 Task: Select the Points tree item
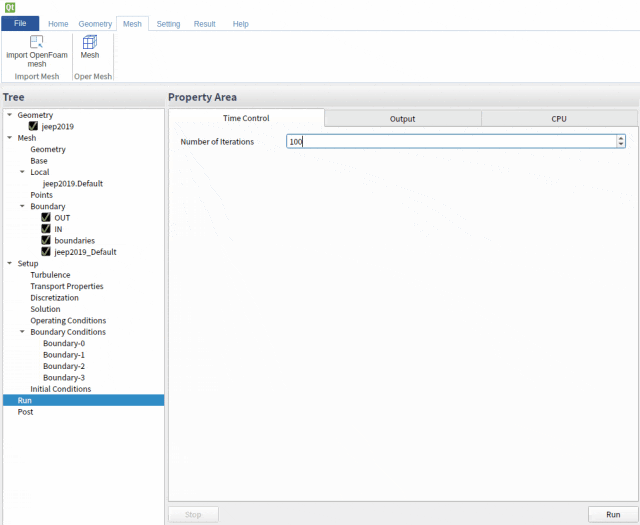41,195
